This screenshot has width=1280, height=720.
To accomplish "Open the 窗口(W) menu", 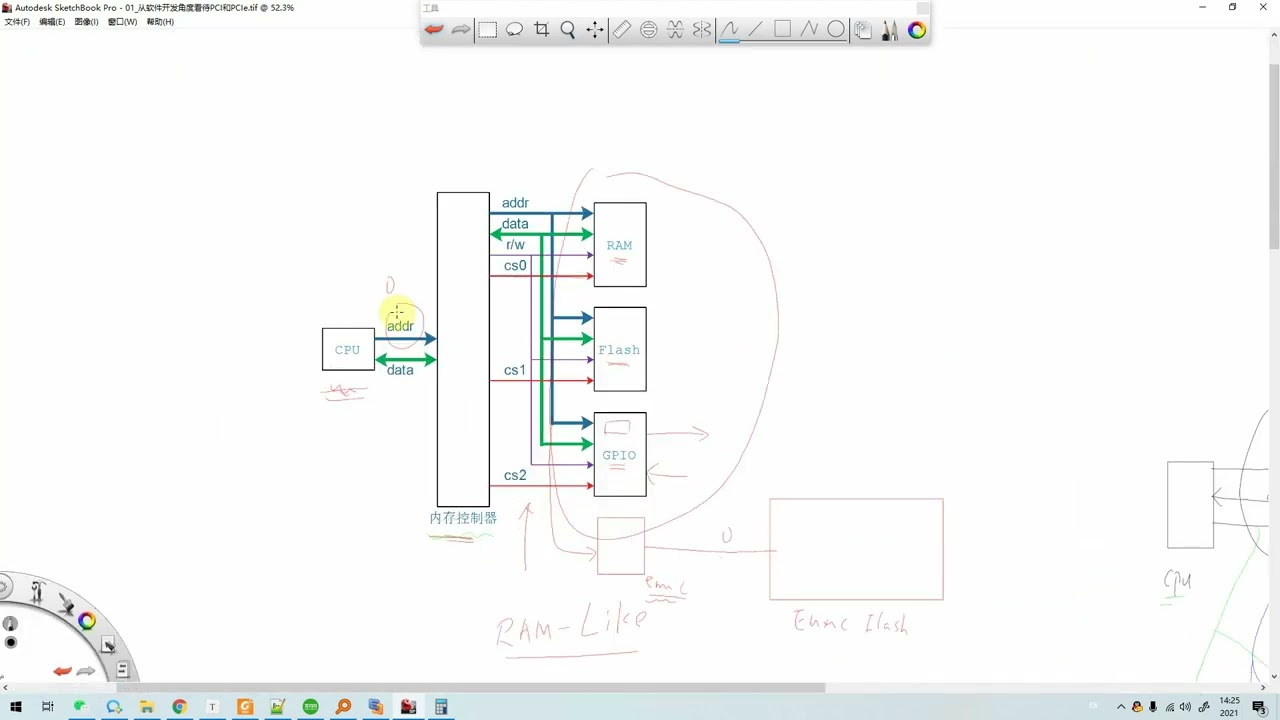I will [x=123, y=22].
